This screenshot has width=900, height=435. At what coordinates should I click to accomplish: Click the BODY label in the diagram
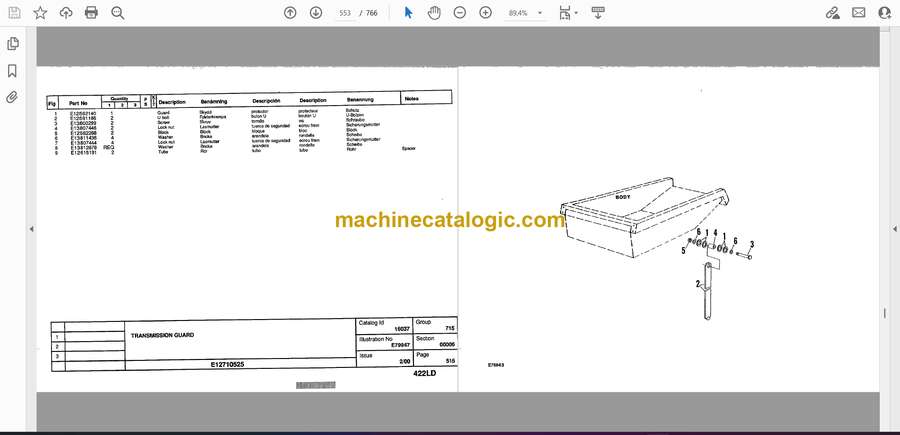click(x=623, y=197)
